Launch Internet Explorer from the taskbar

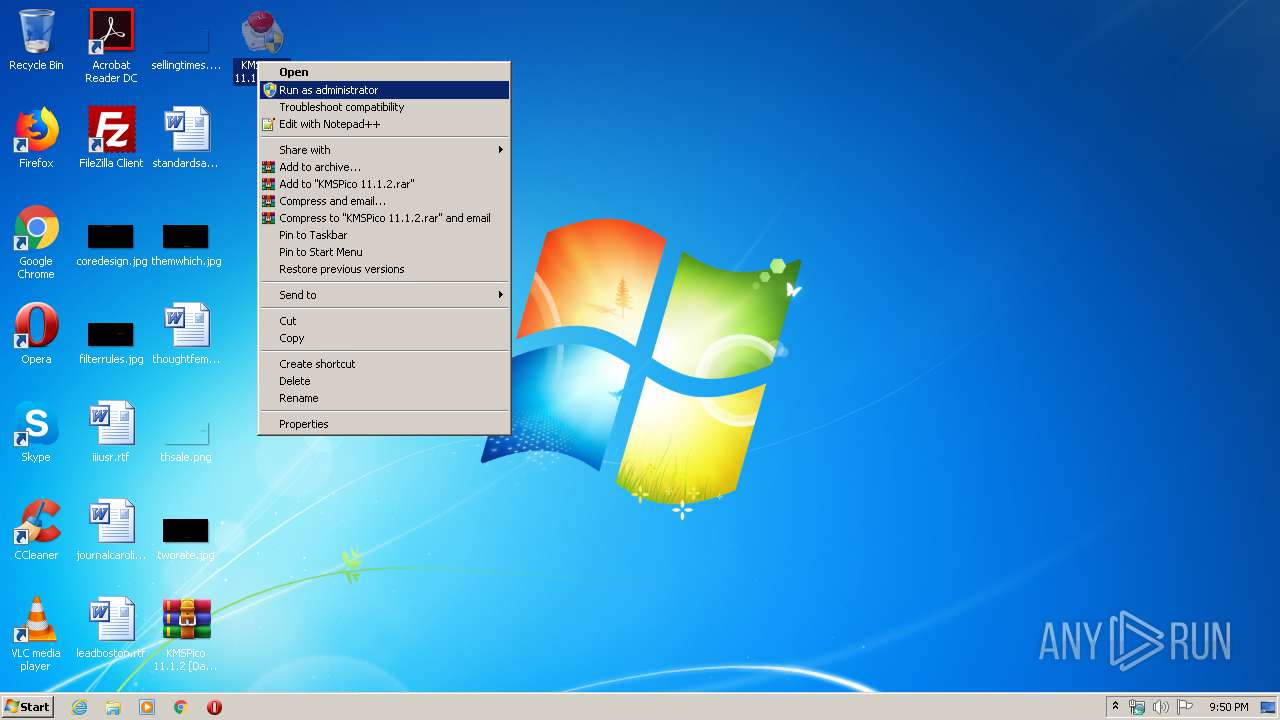(x=79, y=707)
